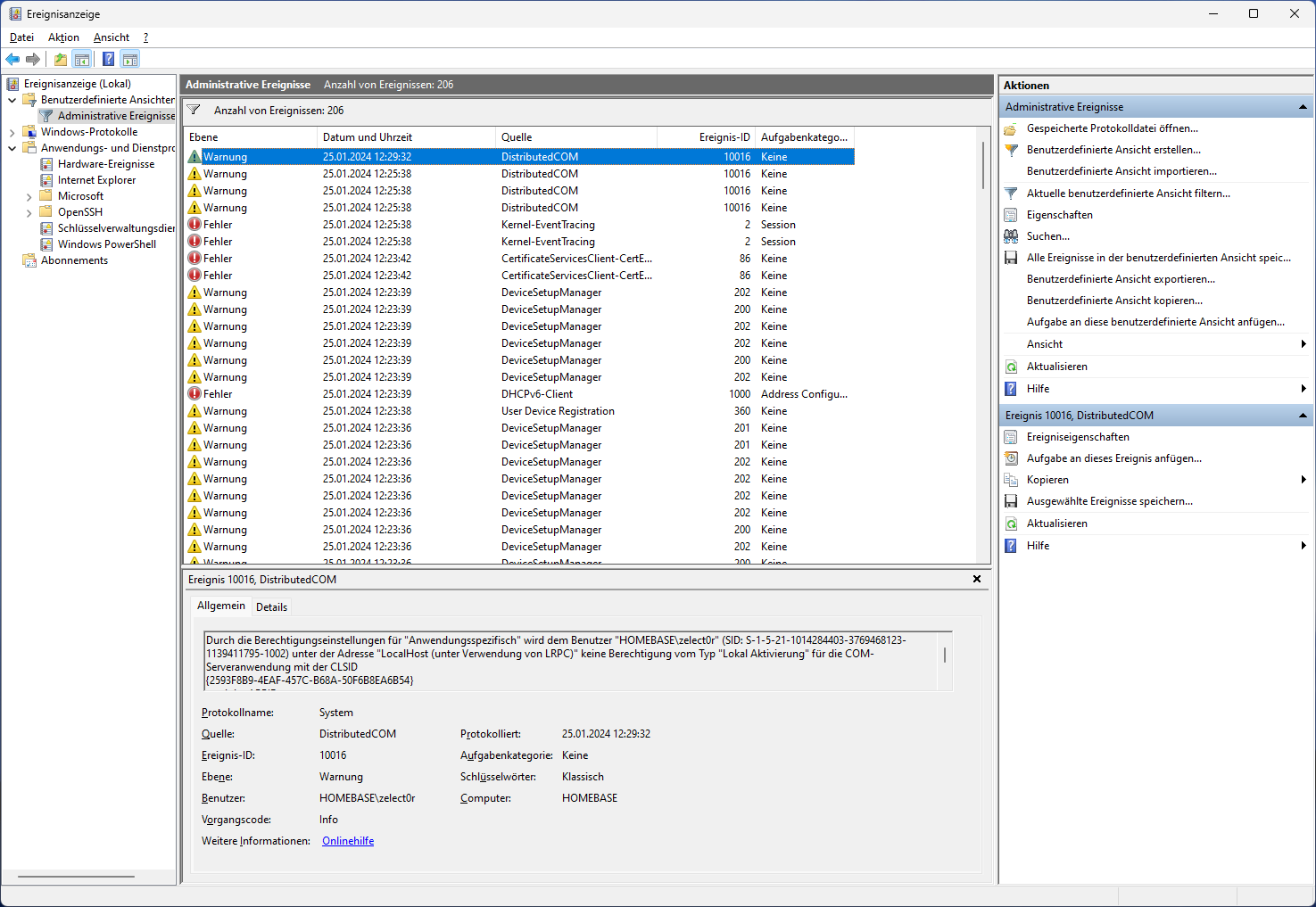This screenshot has width=1316, height=907.
Task: Click Aktuelle benutzerdefinierte Ansicht filtern action
Action: click(1128, 194)
